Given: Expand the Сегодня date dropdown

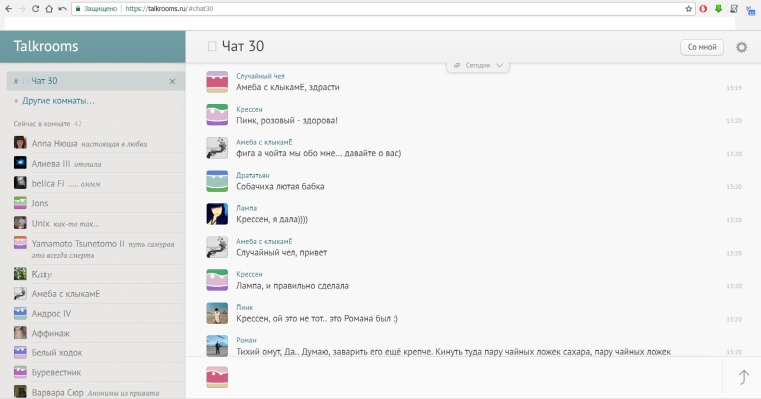Looking at the screenshot, I should point(478,65).
